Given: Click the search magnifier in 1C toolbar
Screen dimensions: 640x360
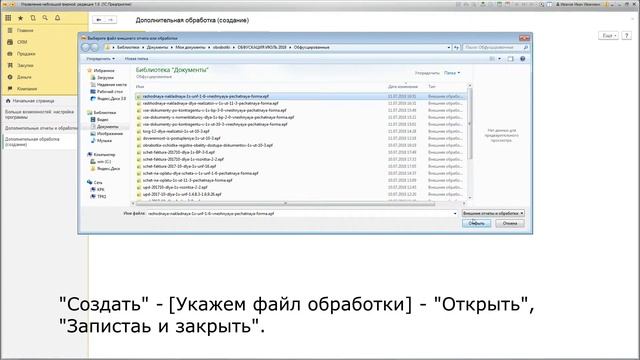Looking at the screenshot, I should click(x=45, y=18).
